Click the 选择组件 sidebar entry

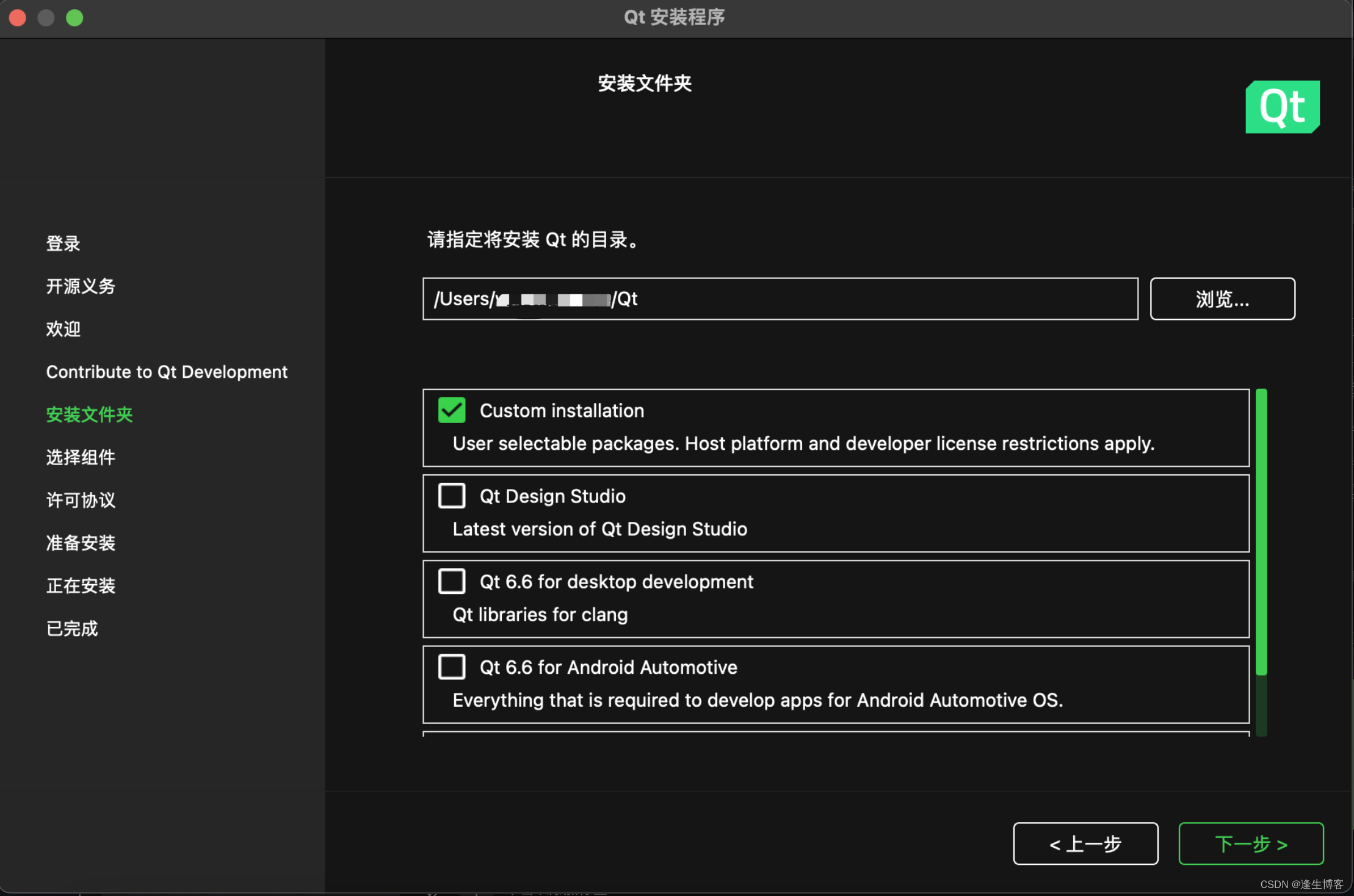(81, 457)
